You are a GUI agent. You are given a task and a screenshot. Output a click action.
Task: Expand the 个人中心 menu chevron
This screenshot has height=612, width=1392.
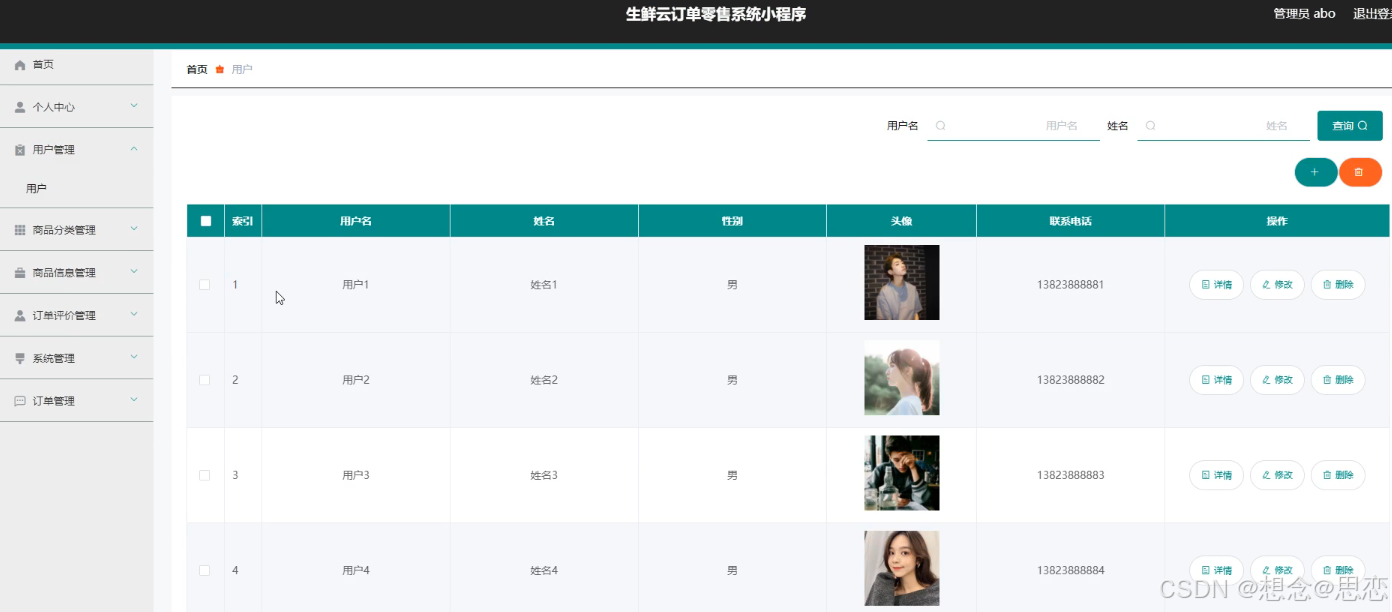coord(134,106)
